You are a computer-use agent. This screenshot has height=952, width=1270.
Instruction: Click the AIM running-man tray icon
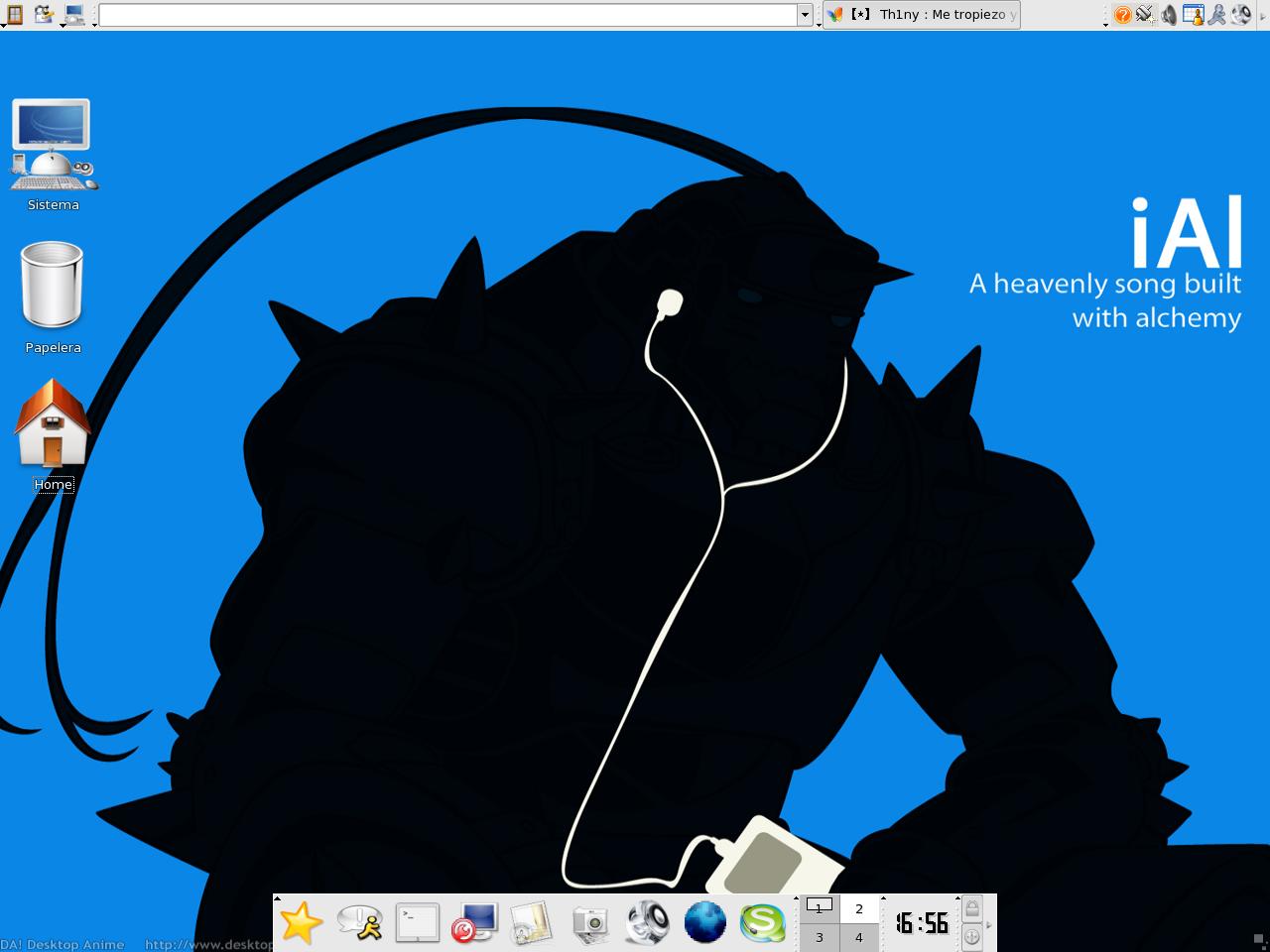pos(1216,15)
